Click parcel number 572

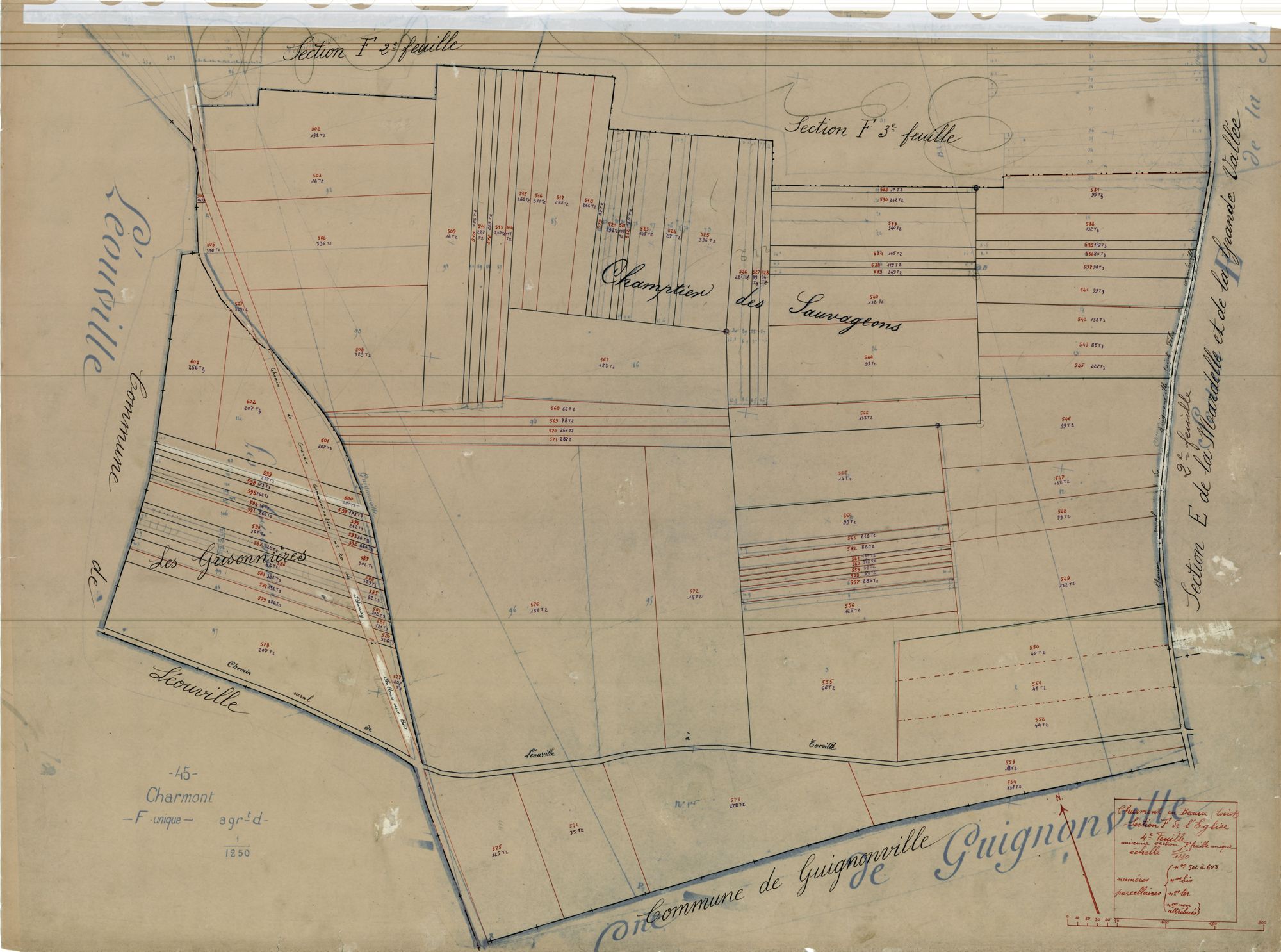694,591
